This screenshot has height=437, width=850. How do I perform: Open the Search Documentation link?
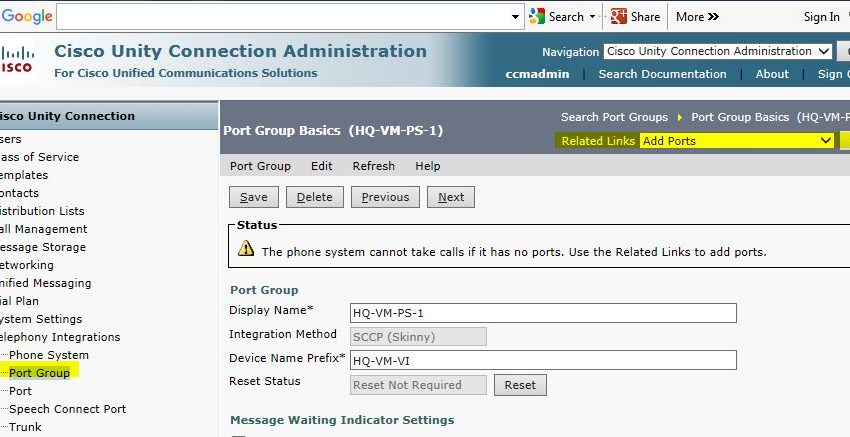[x=662, y=74]
